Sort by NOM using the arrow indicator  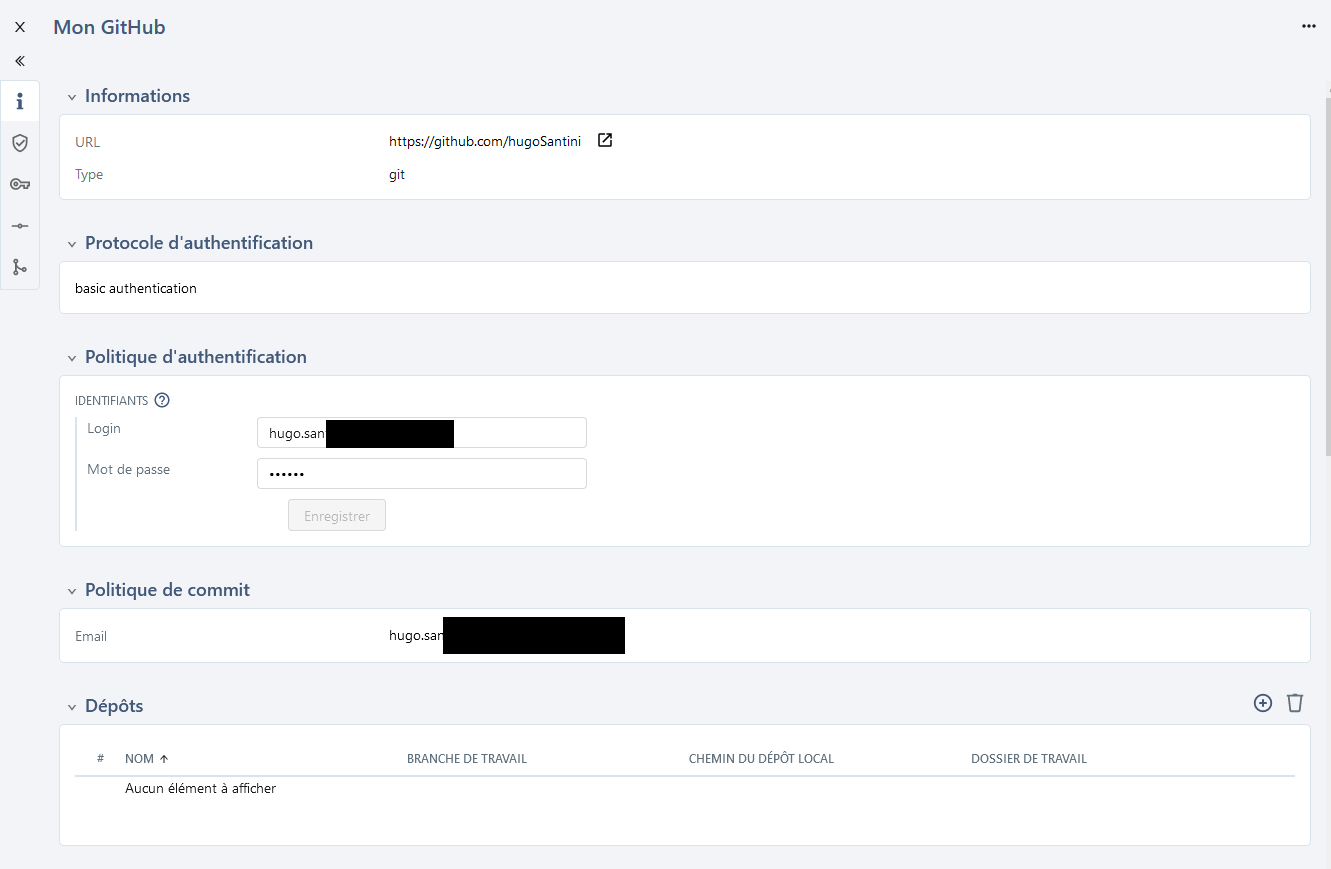[164, 759]
